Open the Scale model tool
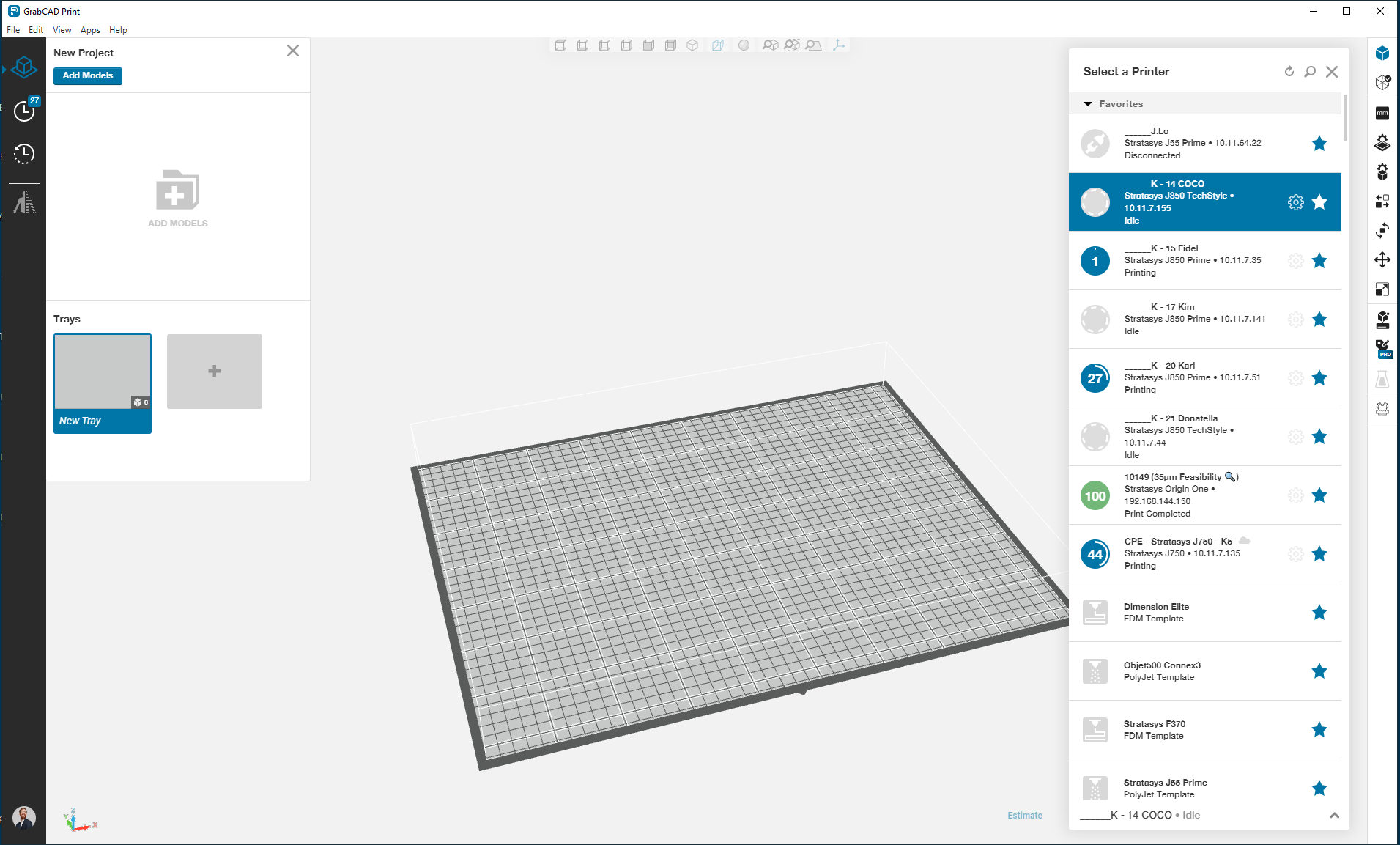Viewport: 1400px width, 845px height. (1382, 289)
